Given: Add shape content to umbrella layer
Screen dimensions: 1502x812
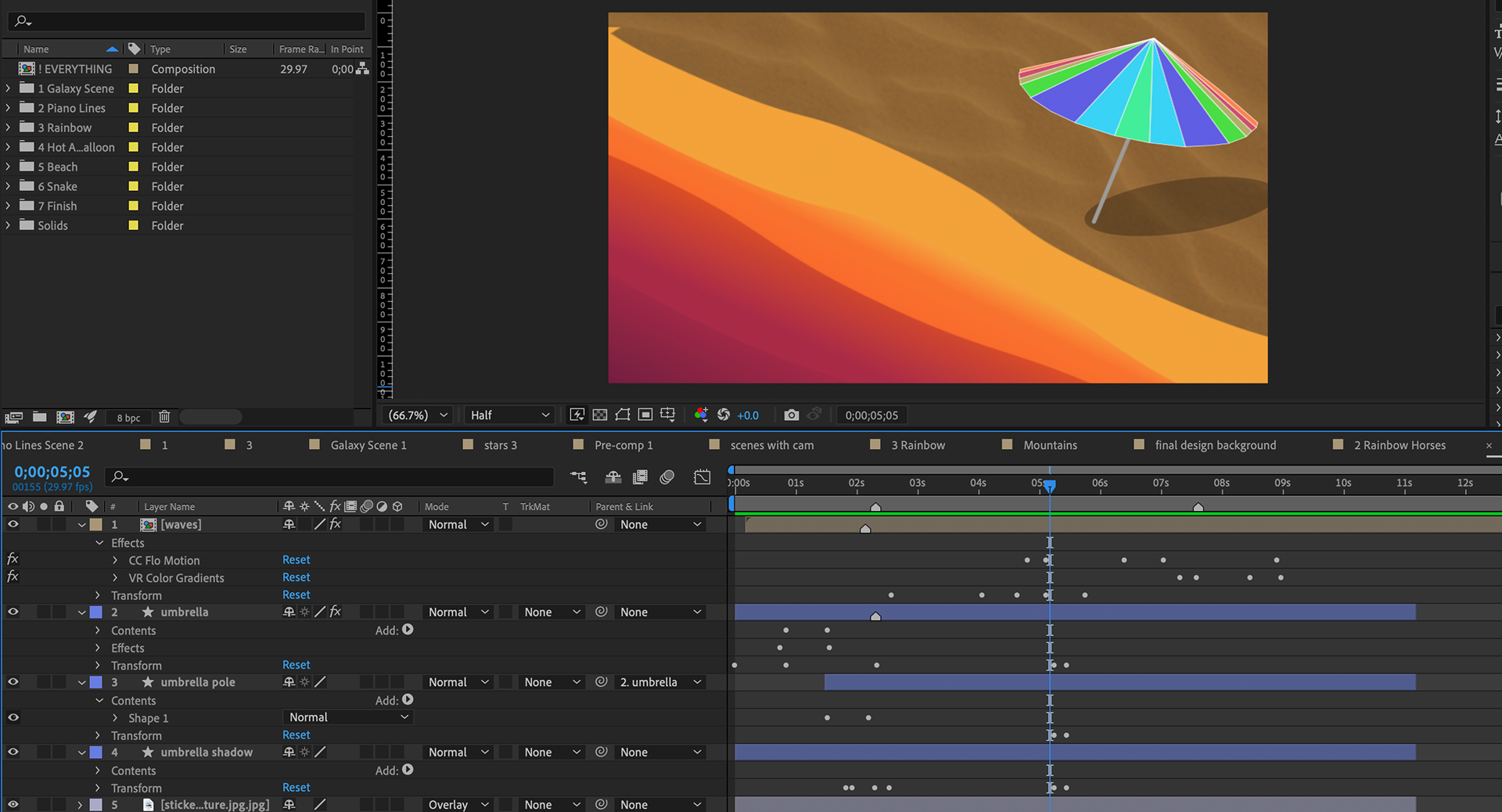Looking at the screenshot, I should tap(408, 630).
